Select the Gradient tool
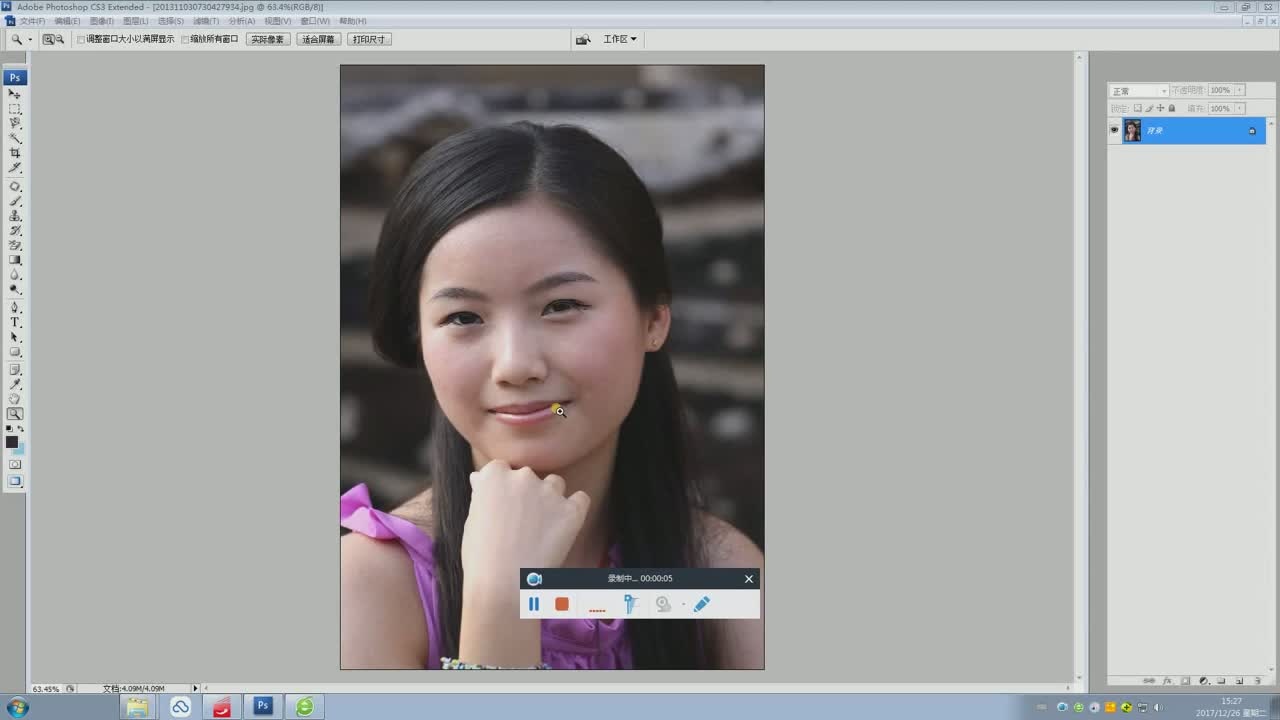The image size is (1280, 720). 15,260
